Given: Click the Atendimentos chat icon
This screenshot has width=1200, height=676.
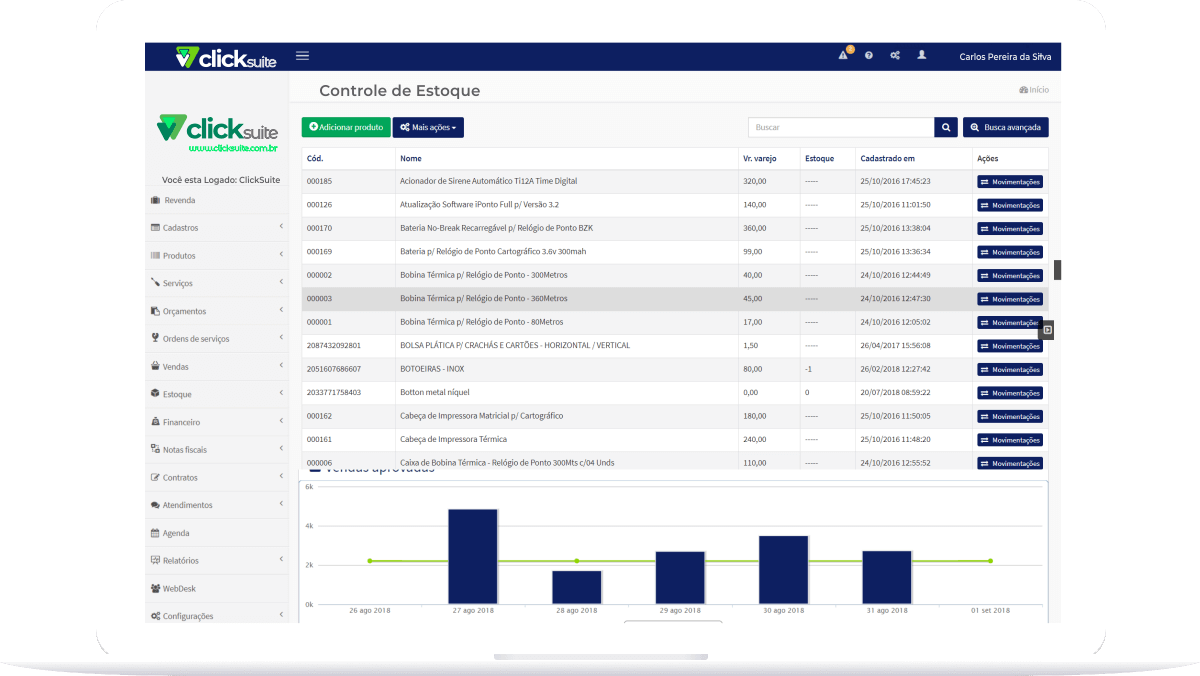Looking at the screenshot, I should pos(155,505).
